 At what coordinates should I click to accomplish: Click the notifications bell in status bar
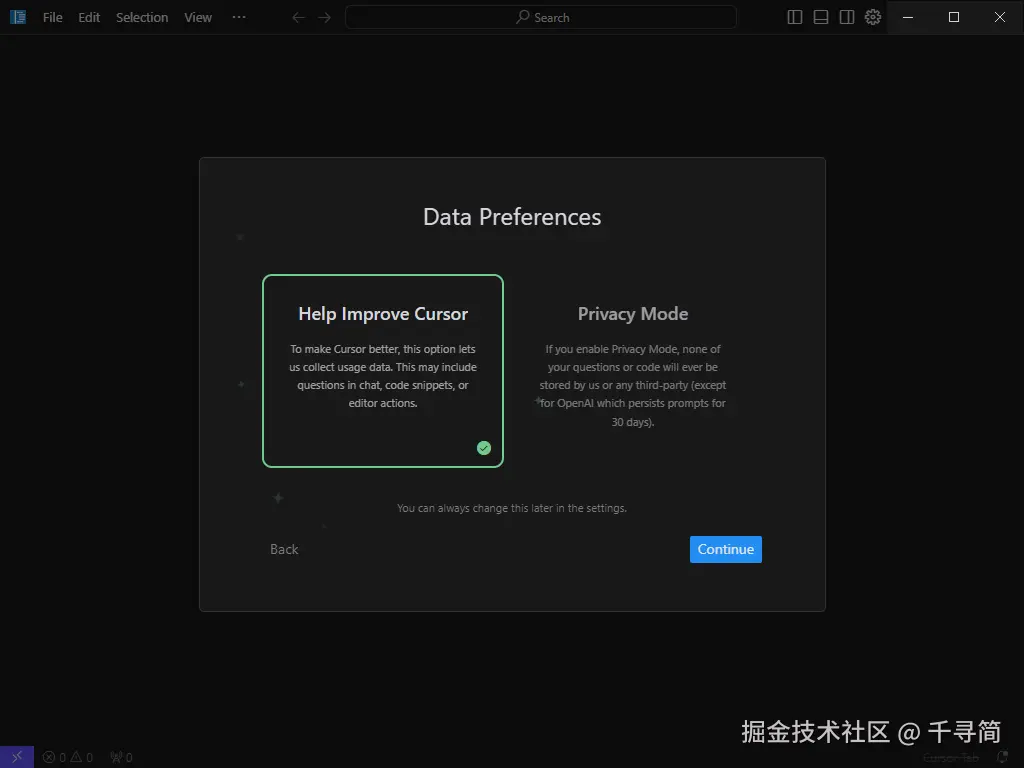click(1002, 758)
